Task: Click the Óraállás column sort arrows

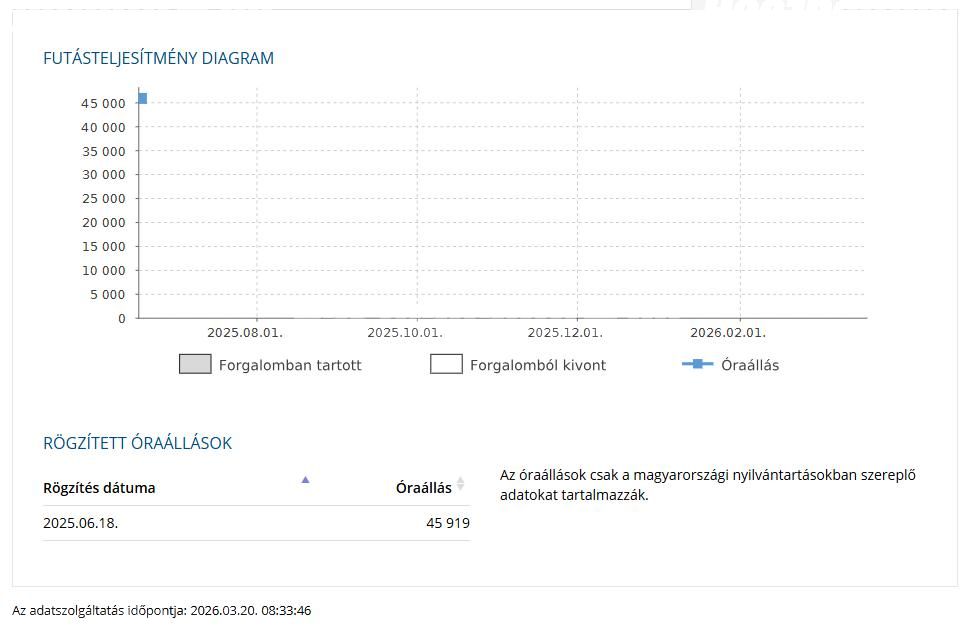Action: [x=461, y=484]
